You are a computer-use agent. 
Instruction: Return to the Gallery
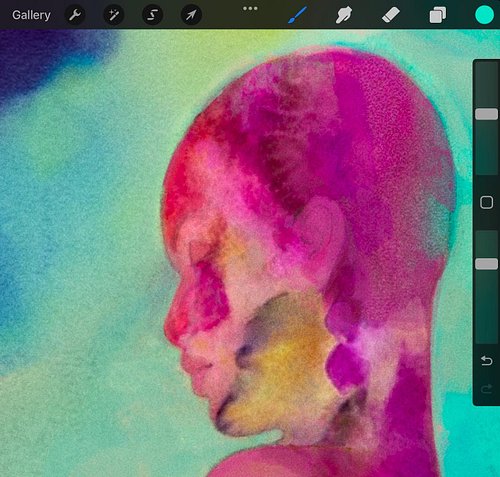pyautogui.click(x=31, y=15)
